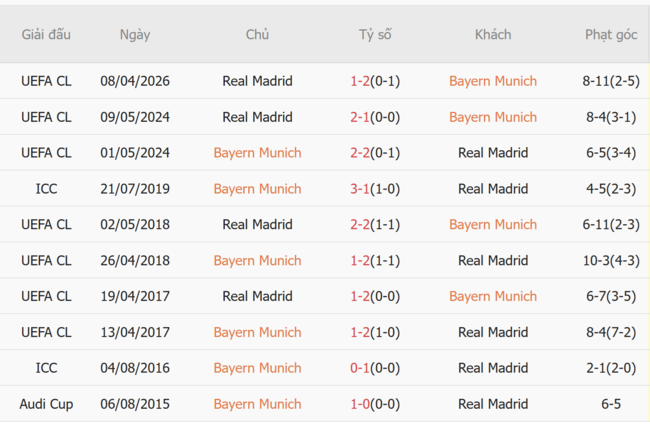Click the Real Madrid home team on 08/04/2026

[257, 81]
